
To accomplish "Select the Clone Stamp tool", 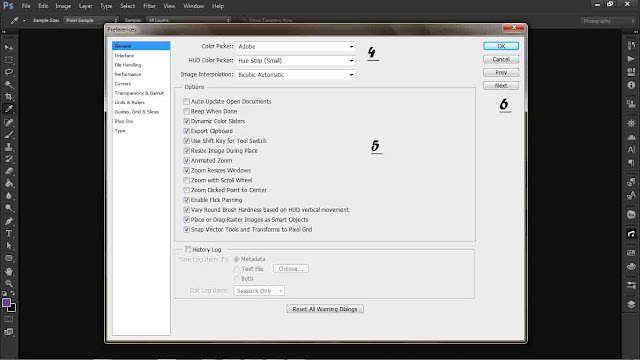I will coord(9,147).
